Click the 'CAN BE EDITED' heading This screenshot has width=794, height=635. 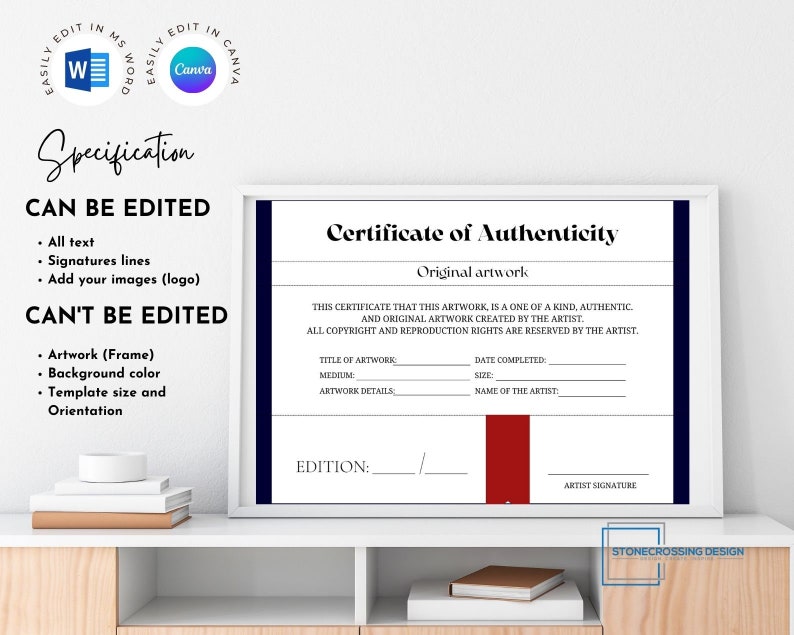[x=118, y=208]
